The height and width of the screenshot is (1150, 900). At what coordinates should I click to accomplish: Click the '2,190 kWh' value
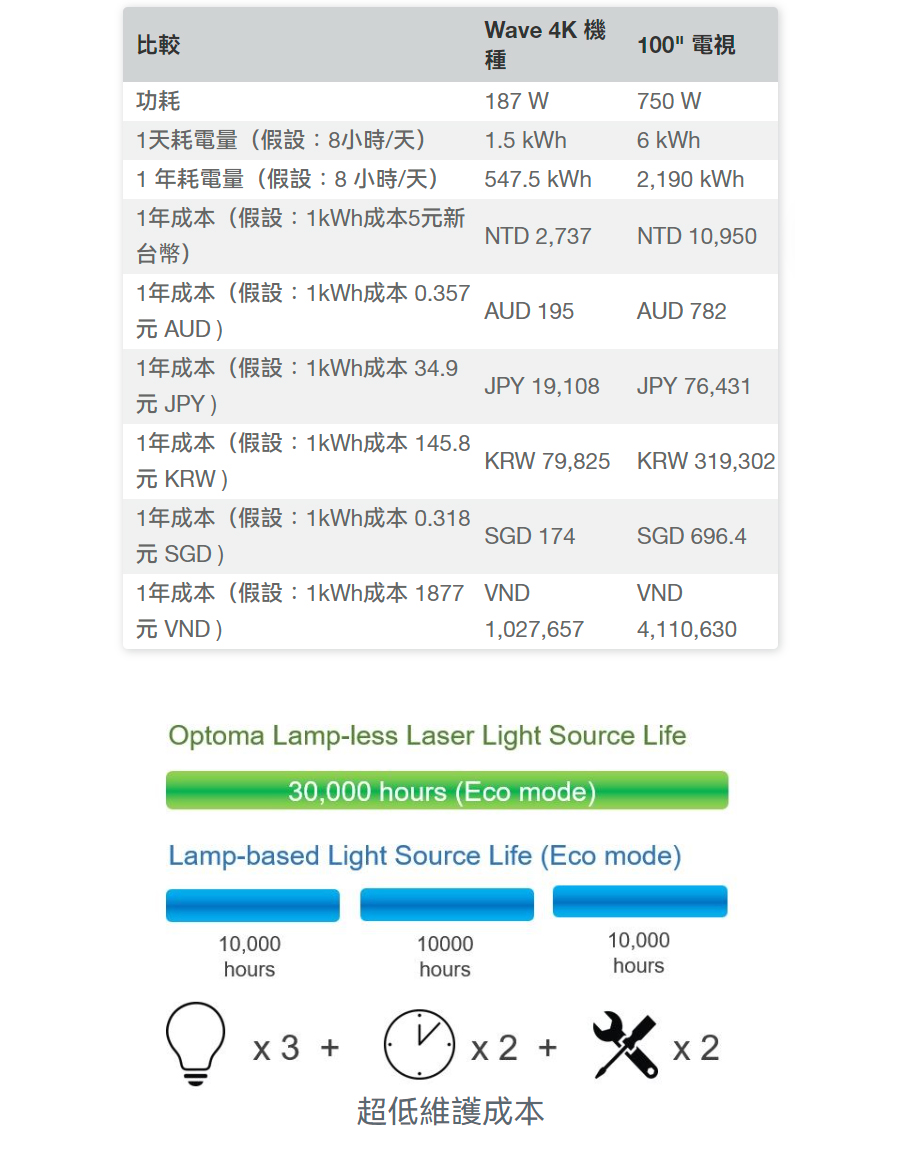coord(690,179)
